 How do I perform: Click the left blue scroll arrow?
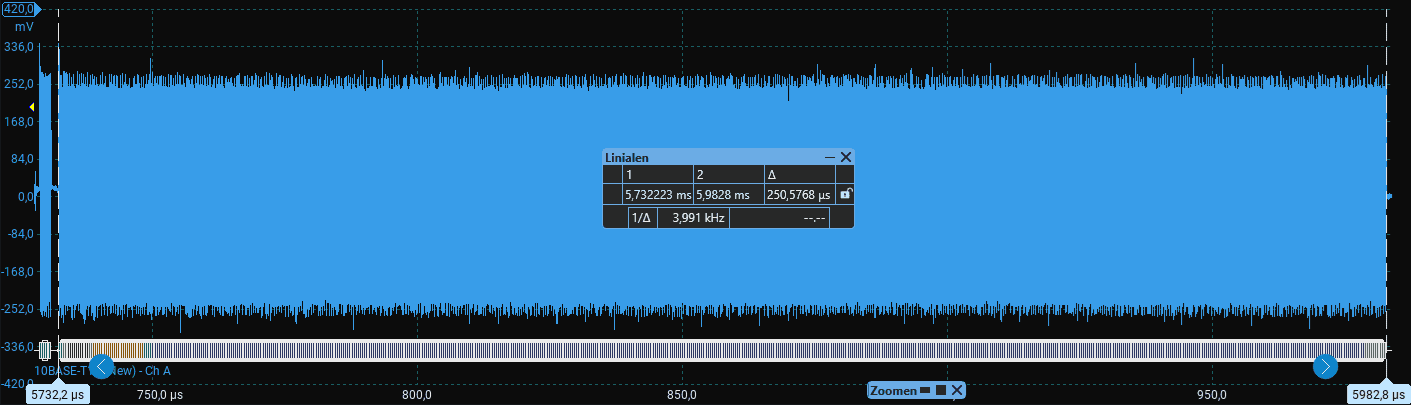point(101,366)
